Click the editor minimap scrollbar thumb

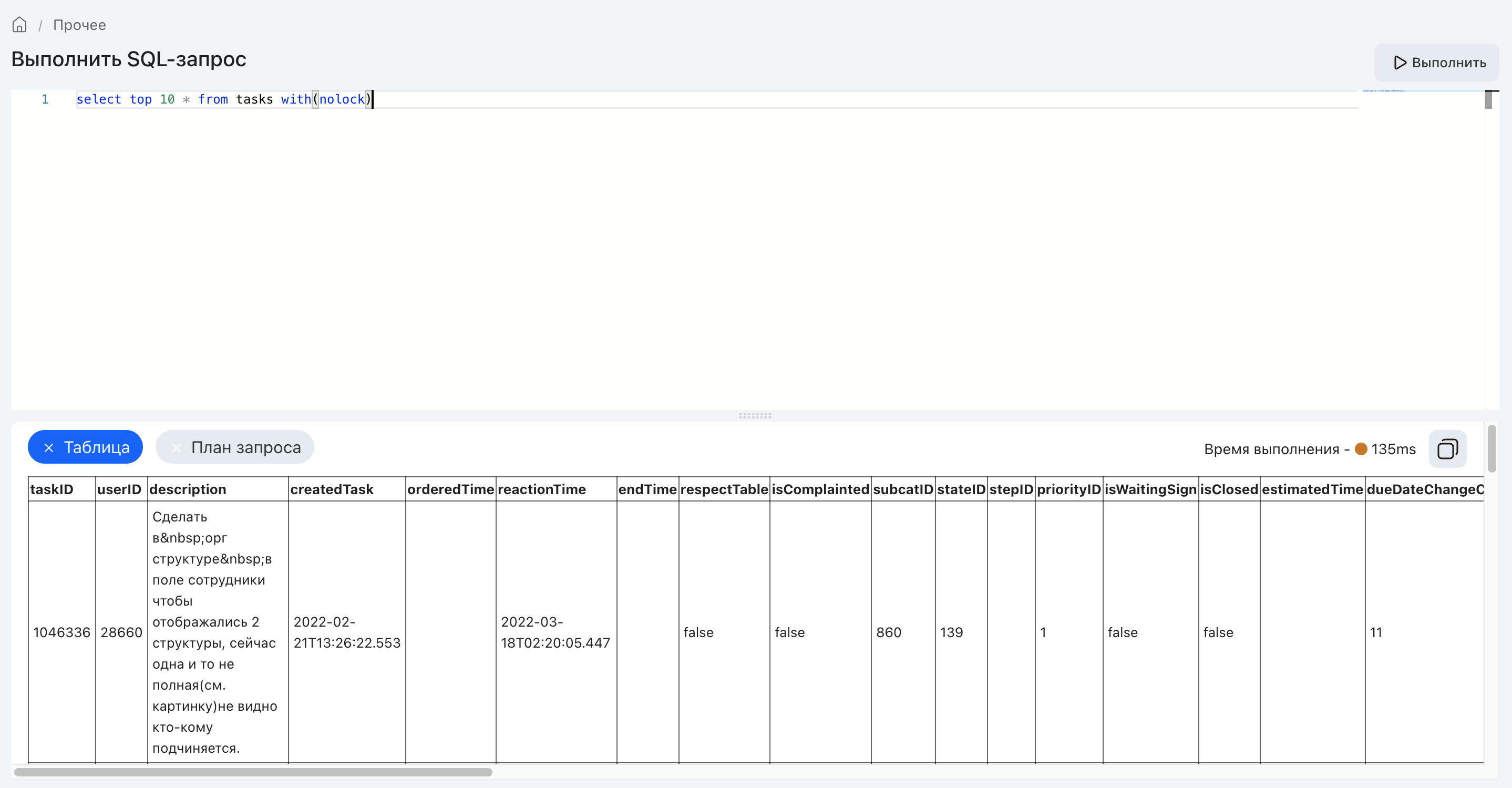pos(1488,100)
